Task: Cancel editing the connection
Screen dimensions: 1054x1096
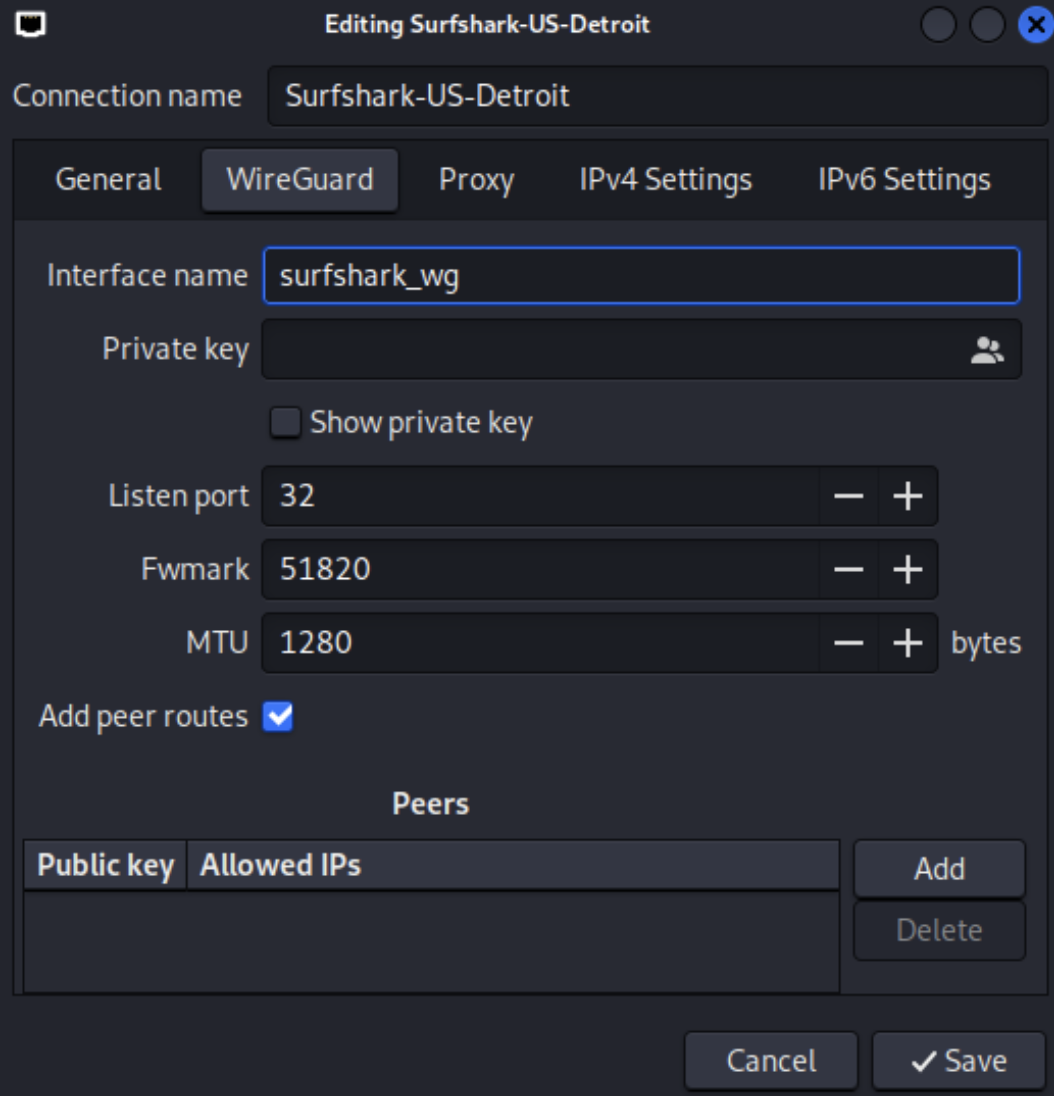Action: coord(770,1061)
